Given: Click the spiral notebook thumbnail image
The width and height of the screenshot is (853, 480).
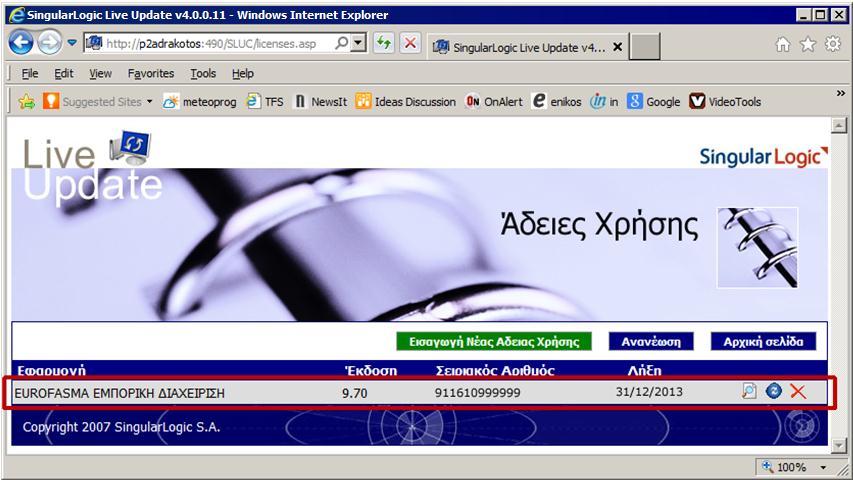Looking at the screenshot, I should coord(758,248).
